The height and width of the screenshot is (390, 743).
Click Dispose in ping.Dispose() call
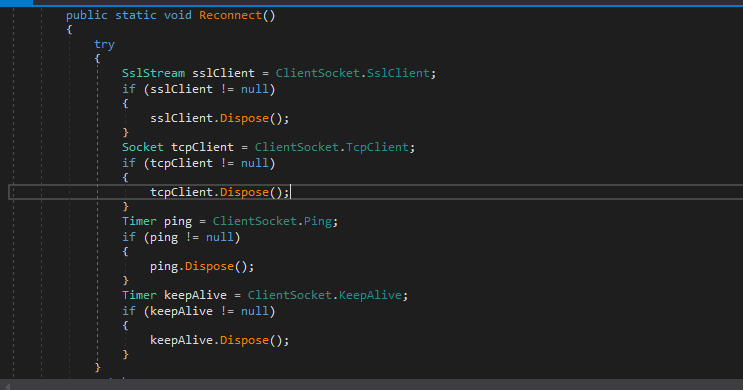point(209,266)
